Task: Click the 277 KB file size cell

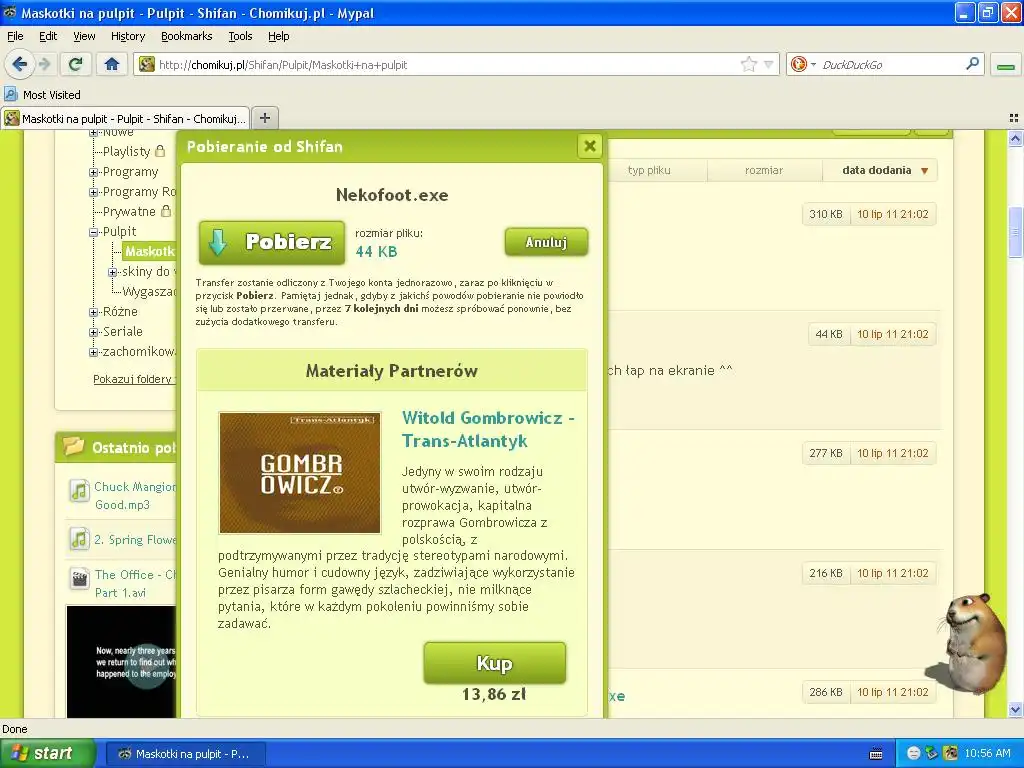Action: pyautogui.click(x=825, y=453)
